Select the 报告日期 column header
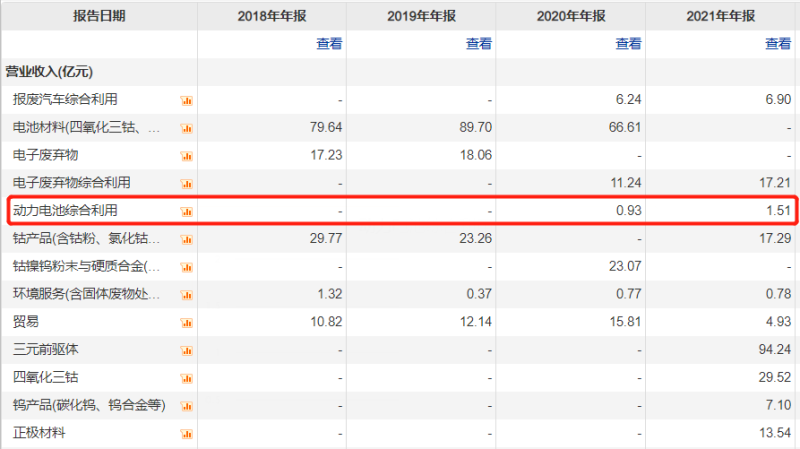 (99, 16)
